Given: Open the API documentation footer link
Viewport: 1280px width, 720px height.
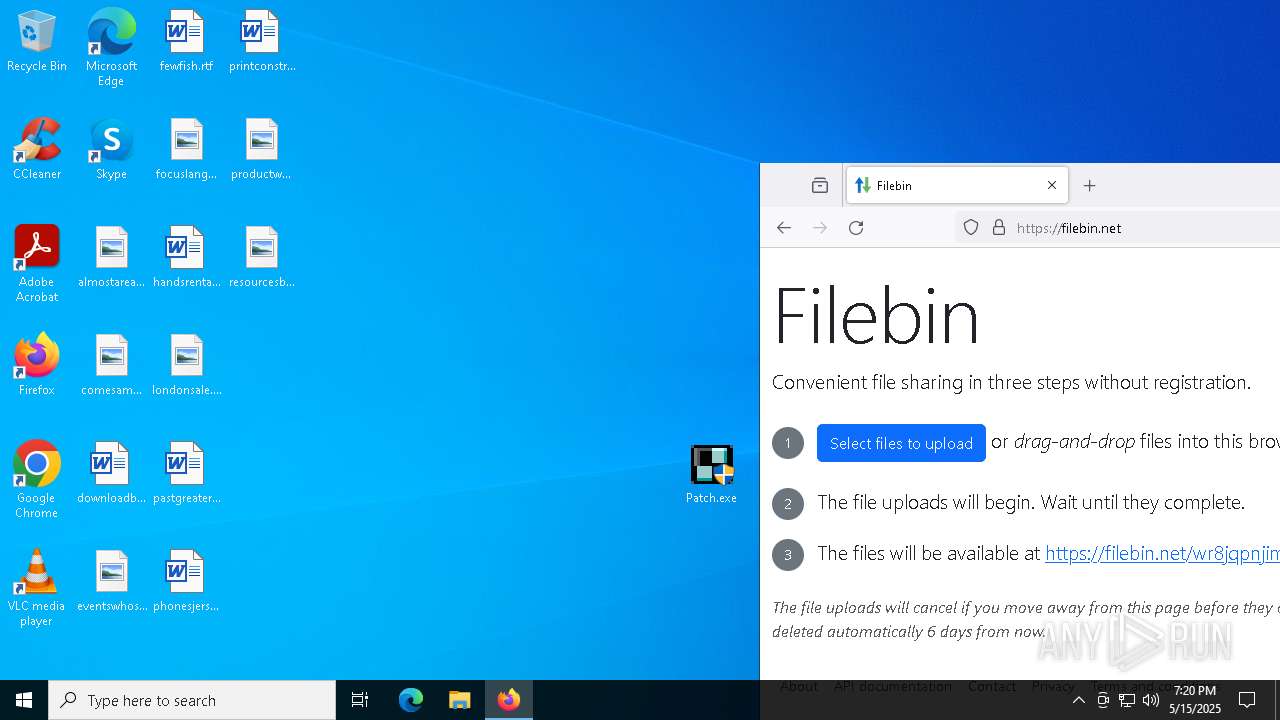Looking at the screenshot, I should click(893, 686).
